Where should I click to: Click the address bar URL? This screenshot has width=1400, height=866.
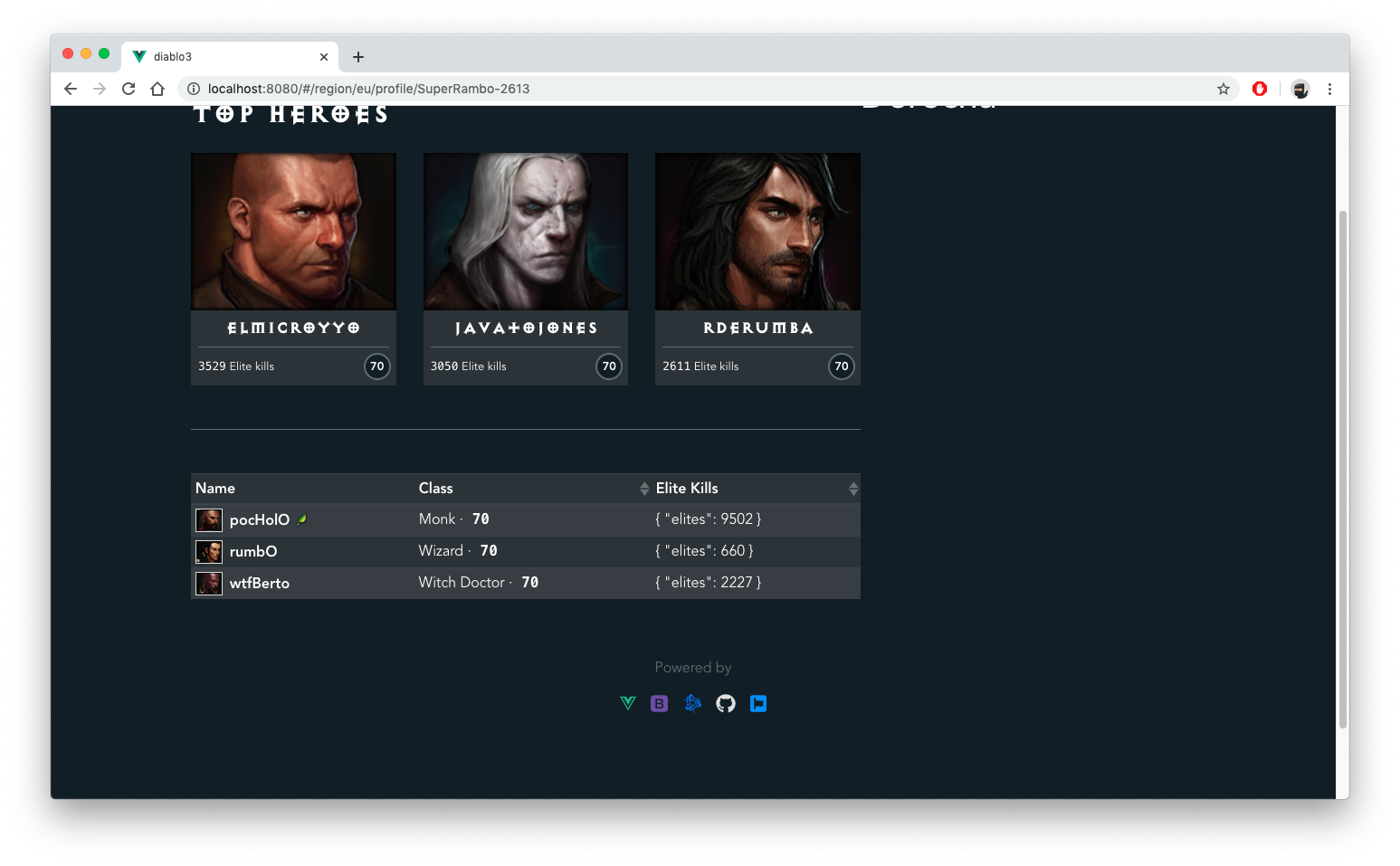point(368,89)
